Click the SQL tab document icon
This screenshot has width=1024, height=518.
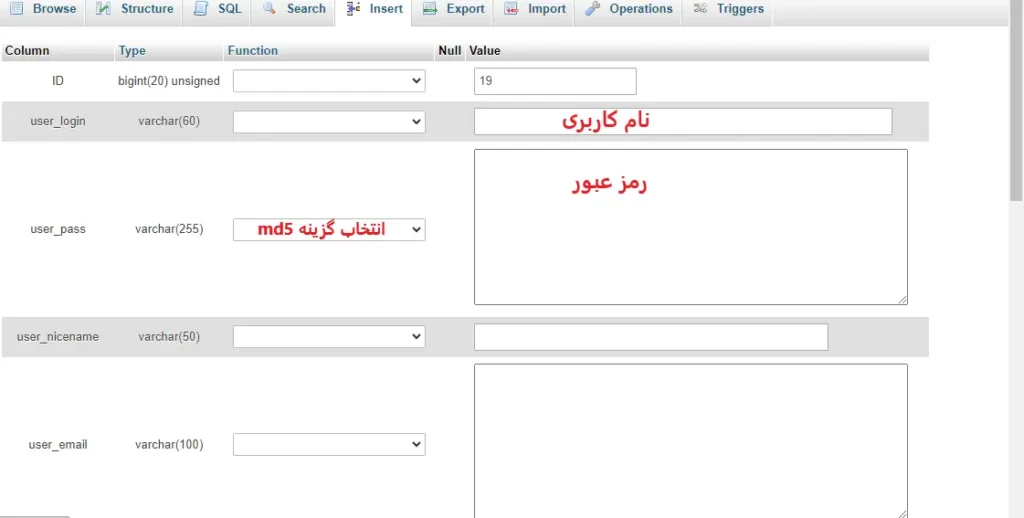coord(201,8)
